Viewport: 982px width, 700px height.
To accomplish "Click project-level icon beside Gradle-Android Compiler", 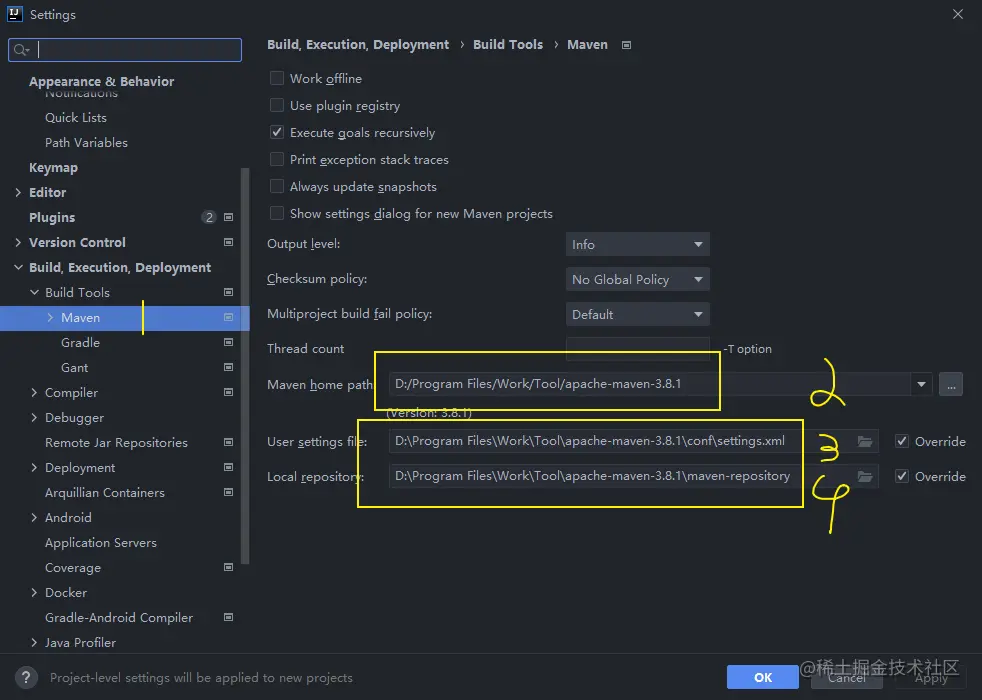I will coord(229,617).
